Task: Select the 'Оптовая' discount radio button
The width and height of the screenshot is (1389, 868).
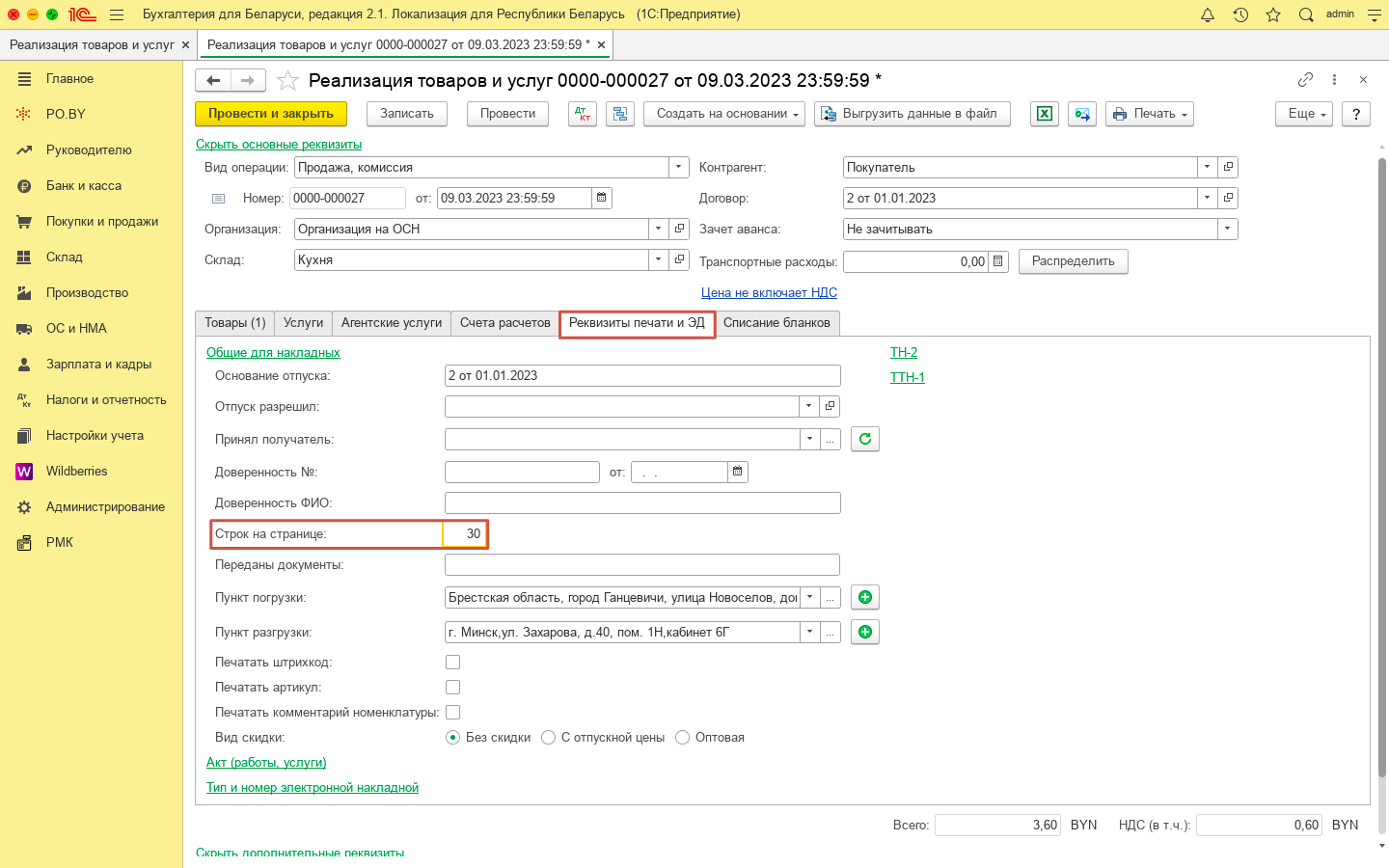Action: pos(683,738)
